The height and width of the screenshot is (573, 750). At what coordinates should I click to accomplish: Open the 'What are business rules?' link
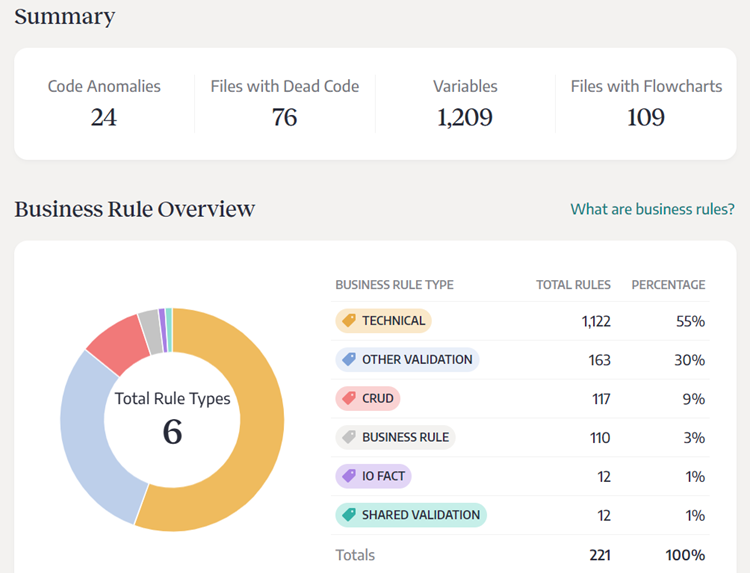pos(652,209)
